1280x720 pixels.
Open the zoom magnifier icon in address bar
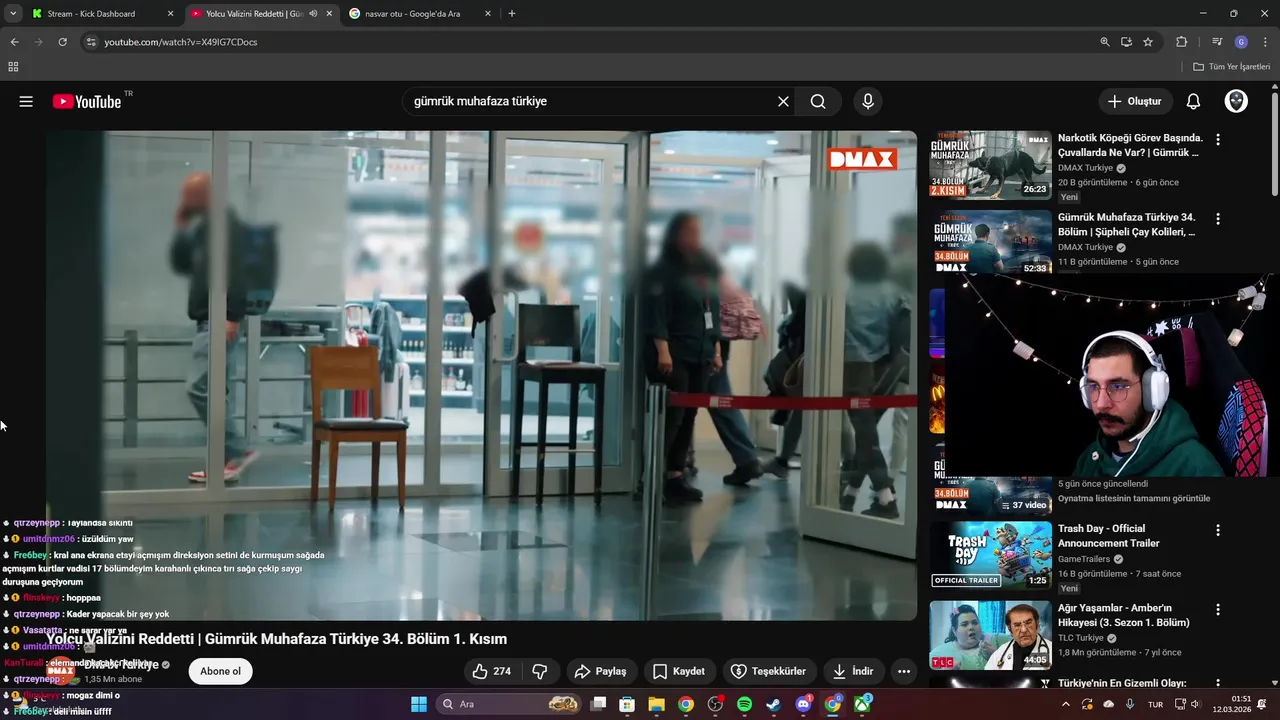click(x=1104, y=42)
